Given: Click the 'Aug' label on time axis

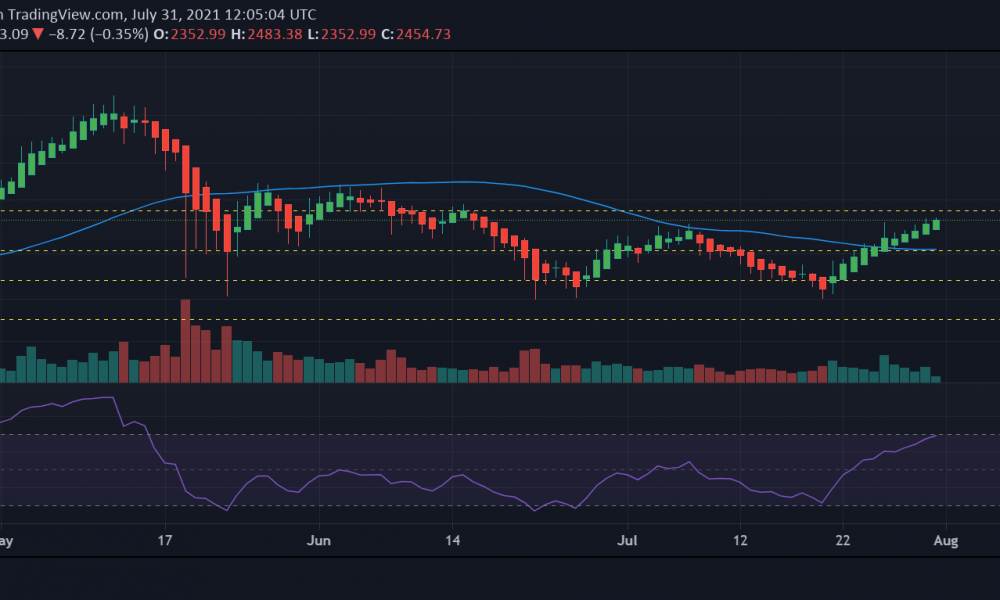Looking at the screenshot, I should pos(946,541).
